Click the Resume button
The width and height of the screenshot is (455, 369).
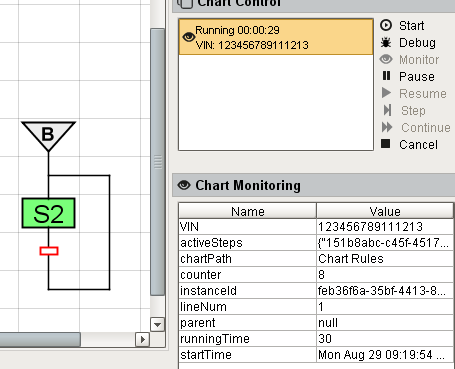(x=414, y=93)
